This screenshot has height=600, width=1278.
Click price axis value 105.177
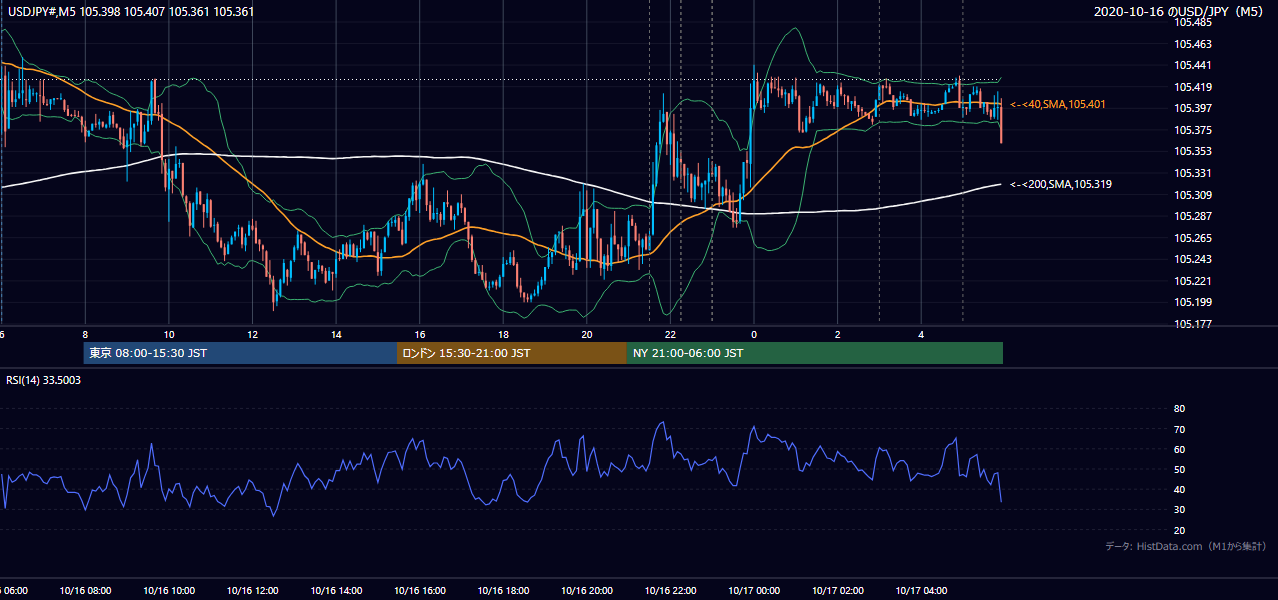1193,324
